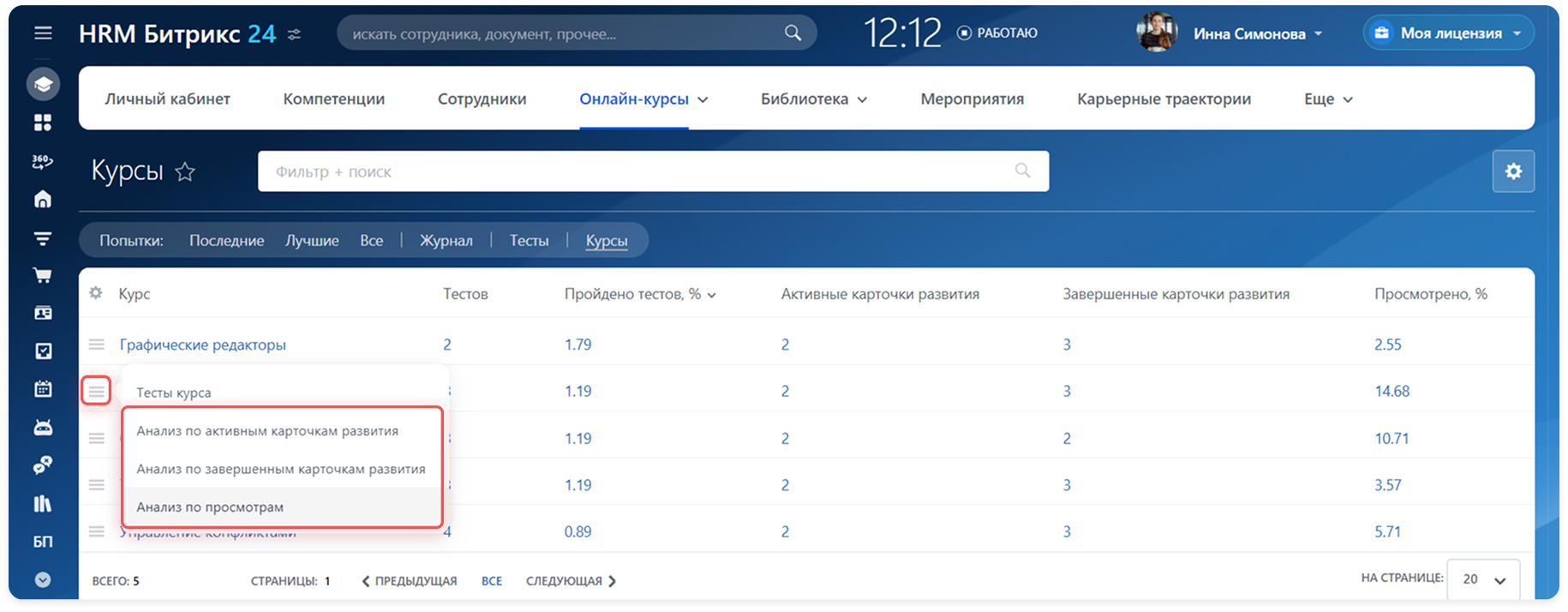
Task: Select Анализ по просмотрам menu item
Action: pos(210,507)
